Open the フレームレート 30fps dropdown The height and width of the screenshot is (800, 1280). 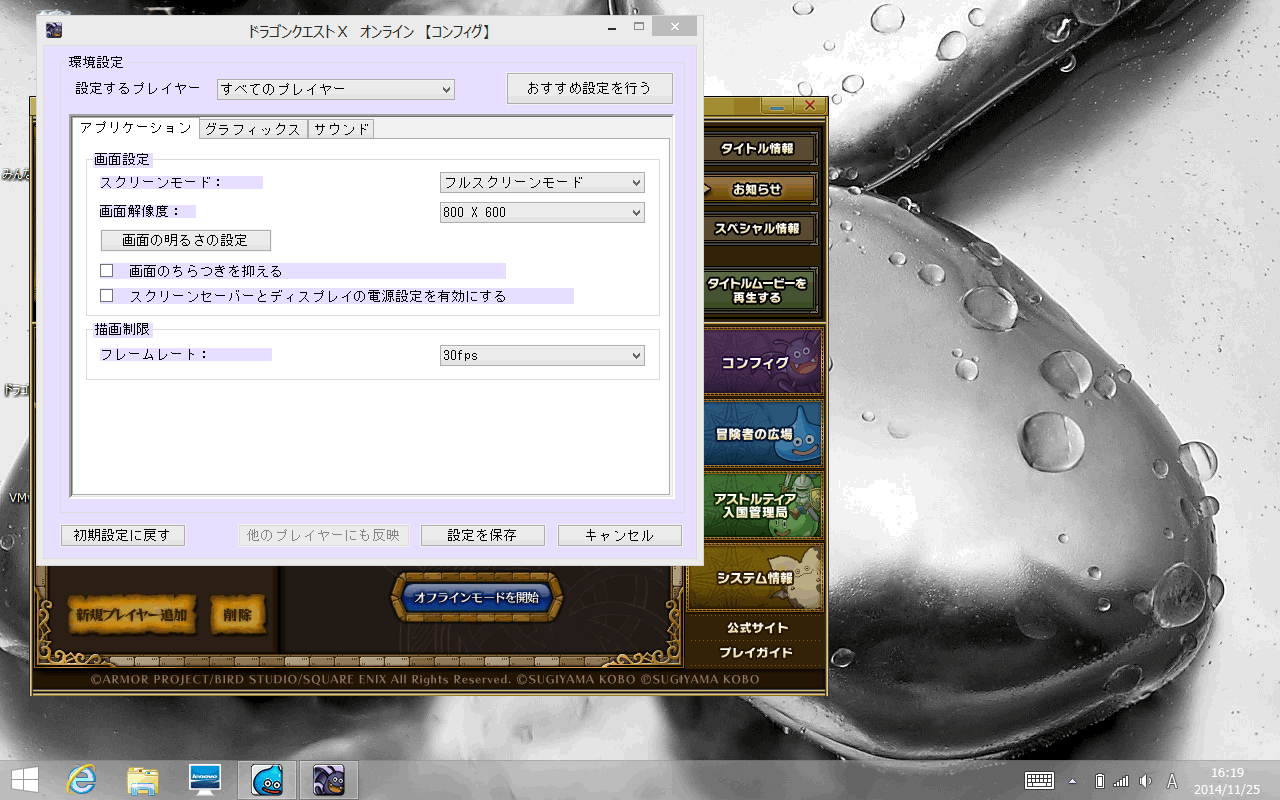pyautogui.click(x=542, y=356)
